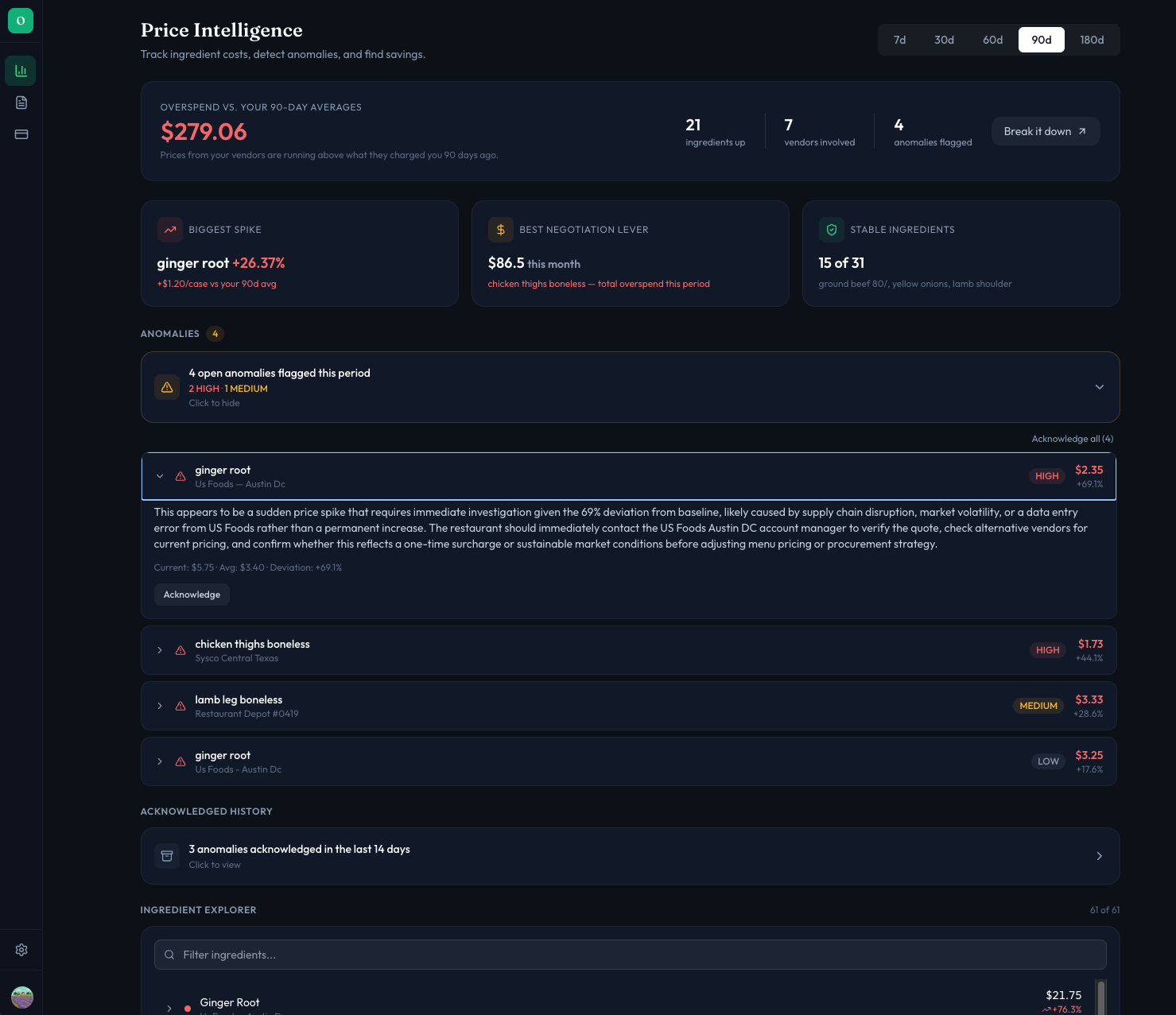The width and height of the screenshot is (1176, 1015).
Task: Collapse the open anomalies summary chevron
Action: [x=1100, y=387]
